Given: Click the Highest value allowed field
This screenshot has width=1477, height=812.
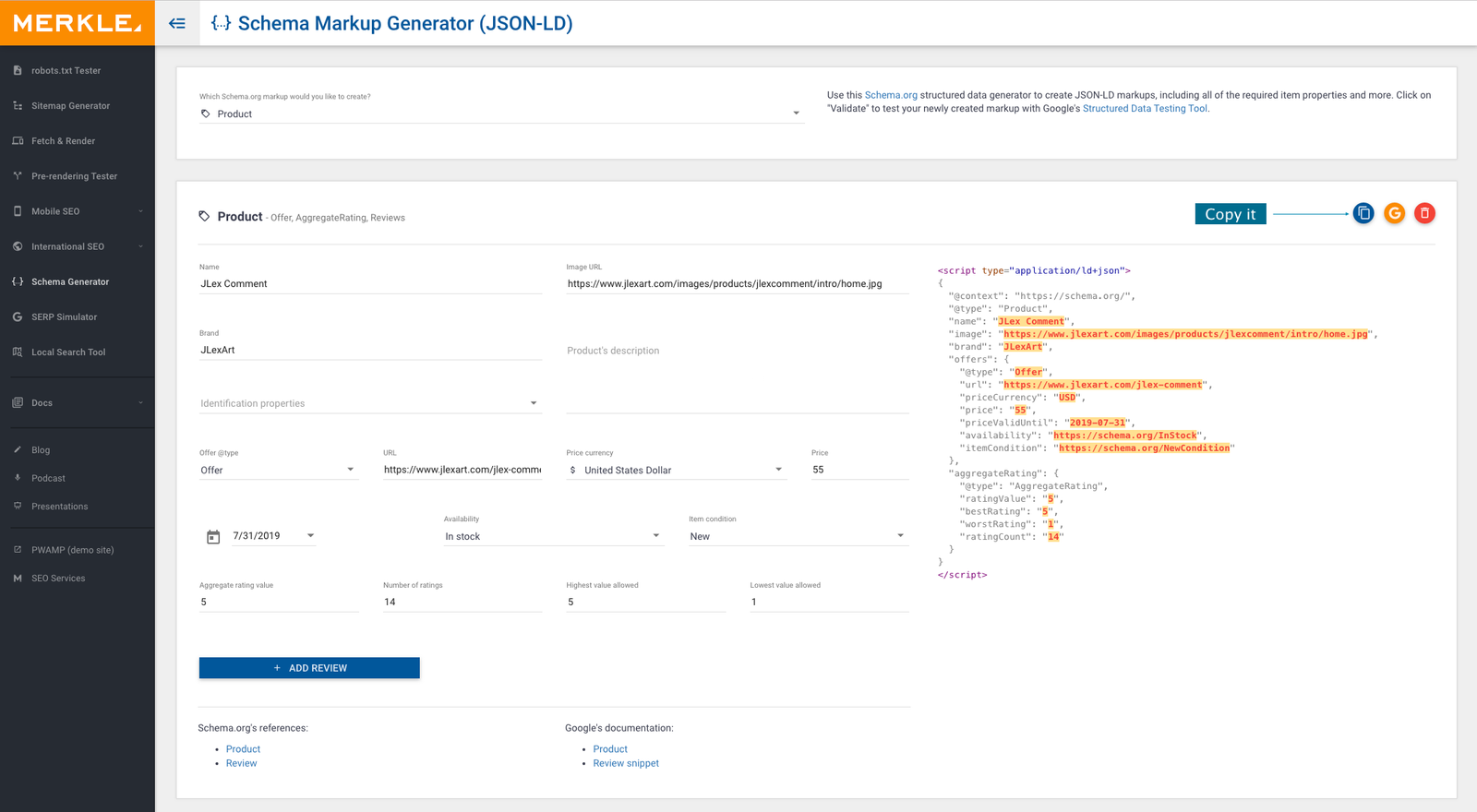Looking at the screenshot, I should click(x=646, y=602).
